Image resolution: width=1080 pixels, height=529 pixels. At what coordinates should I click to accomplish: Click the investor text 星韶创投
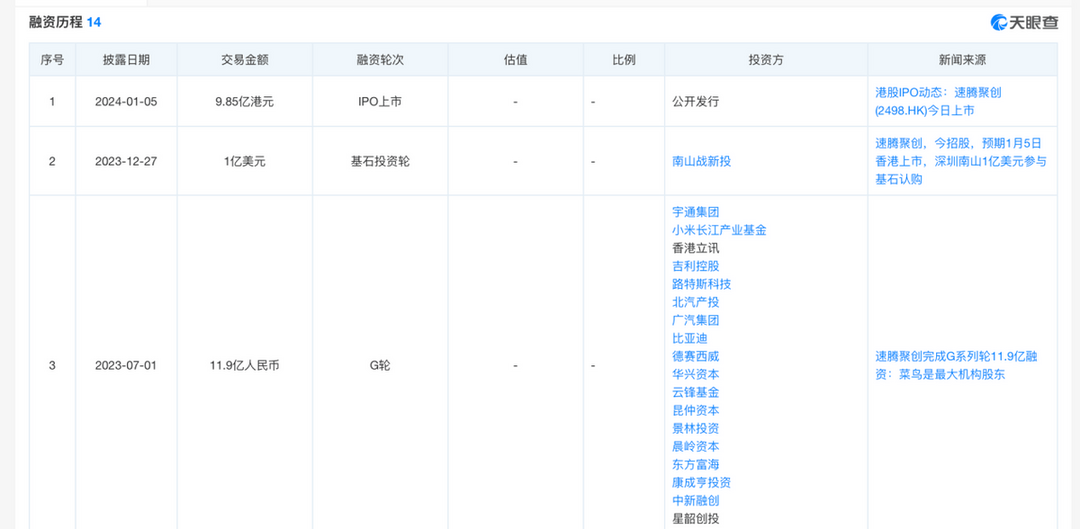pos(696,519)
